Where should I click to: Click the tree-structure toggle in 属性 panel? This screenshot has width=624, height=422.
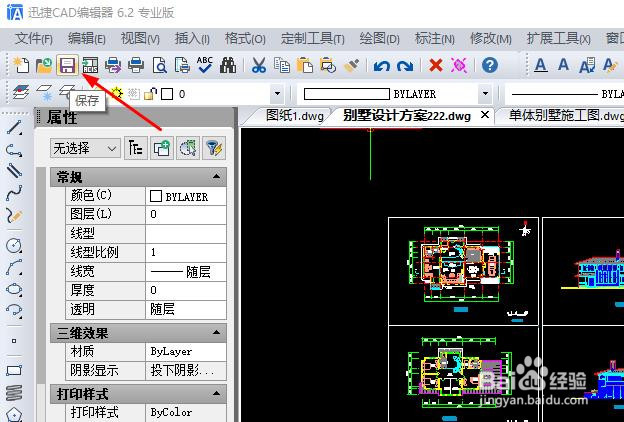[136, 148]
